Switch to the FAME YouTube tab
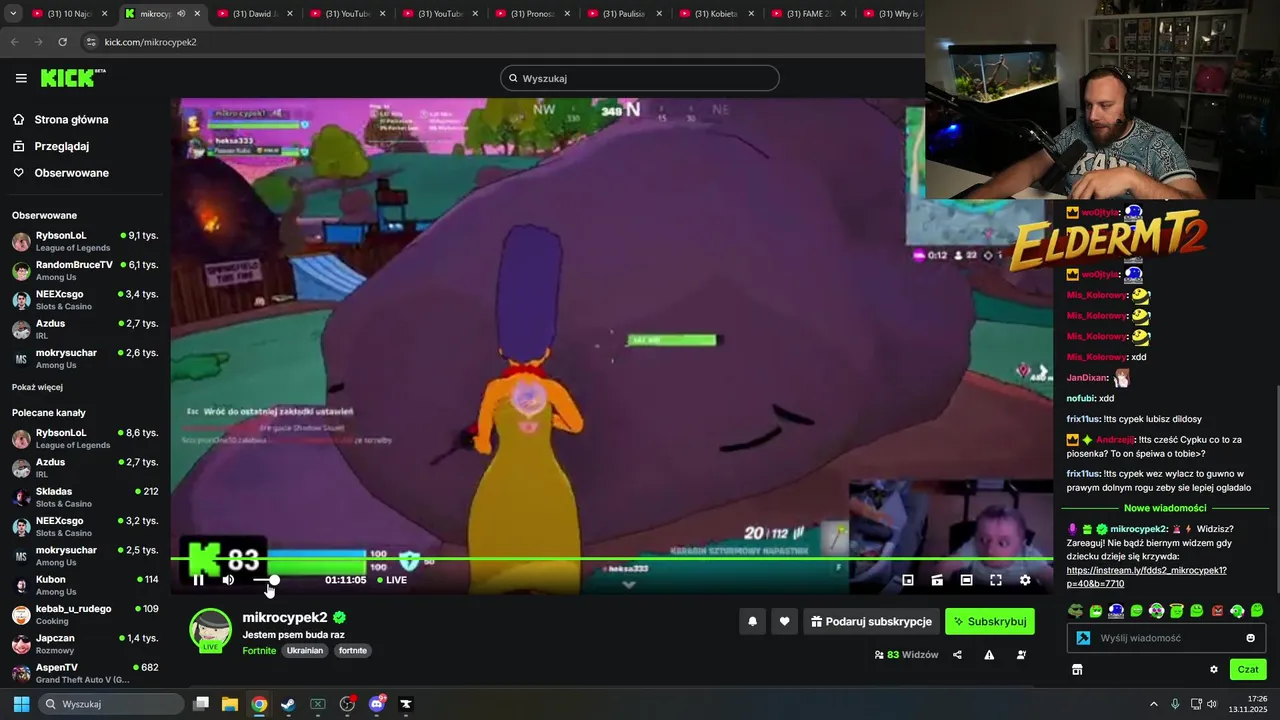Image resolution: width=1280 pixels, height=720 pixels. [807, 14]
